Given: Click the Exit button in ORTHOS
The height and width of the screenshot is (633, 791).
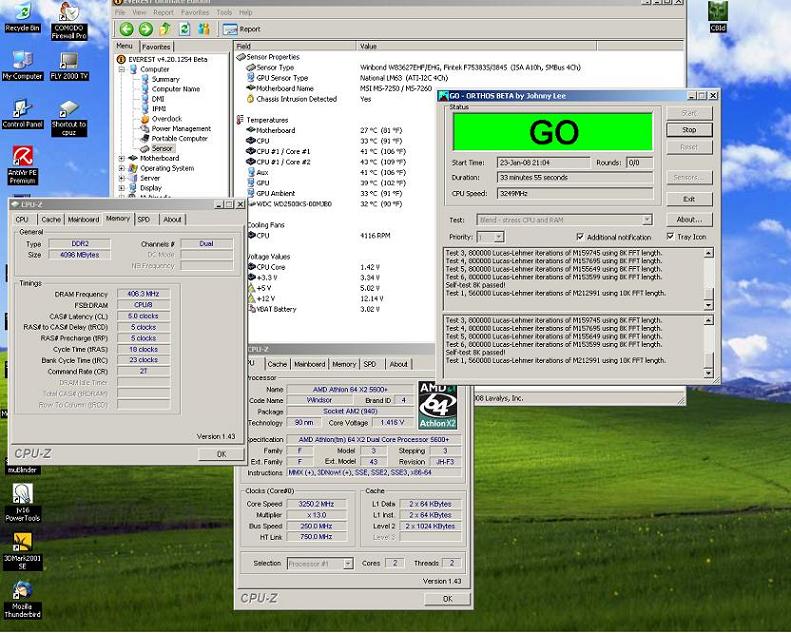Looking at the screenshot, I should click(x=689, y=199).
